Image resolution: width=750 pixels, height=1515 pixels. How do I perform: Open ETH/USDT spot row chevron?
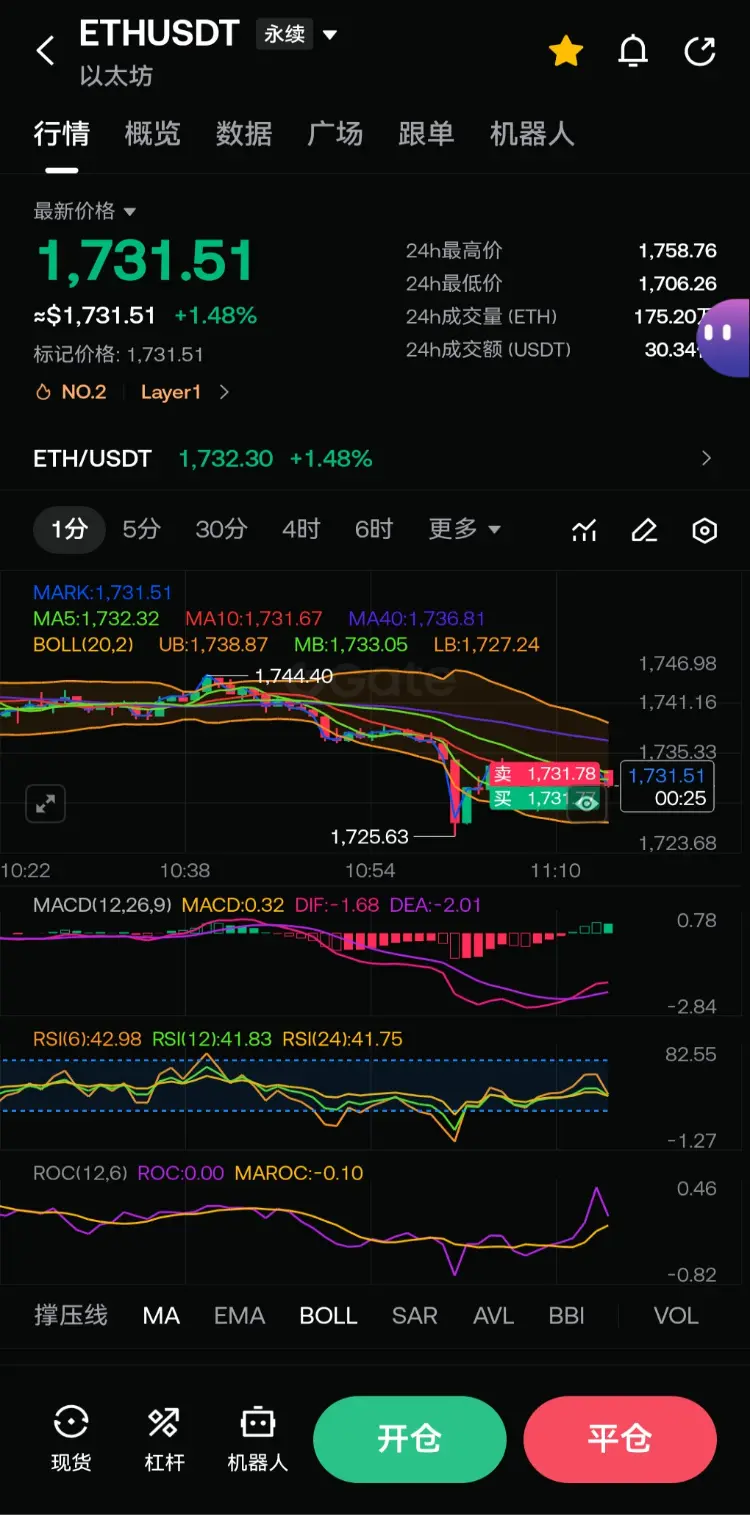point(706,458)
